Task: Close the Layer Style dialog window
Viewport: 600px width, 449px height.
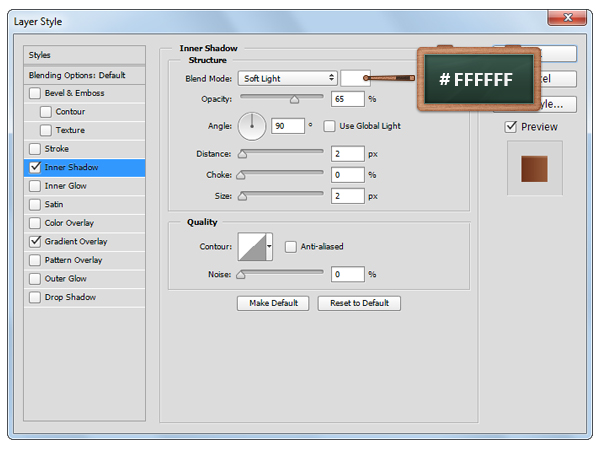Action: tap(566, 18)
